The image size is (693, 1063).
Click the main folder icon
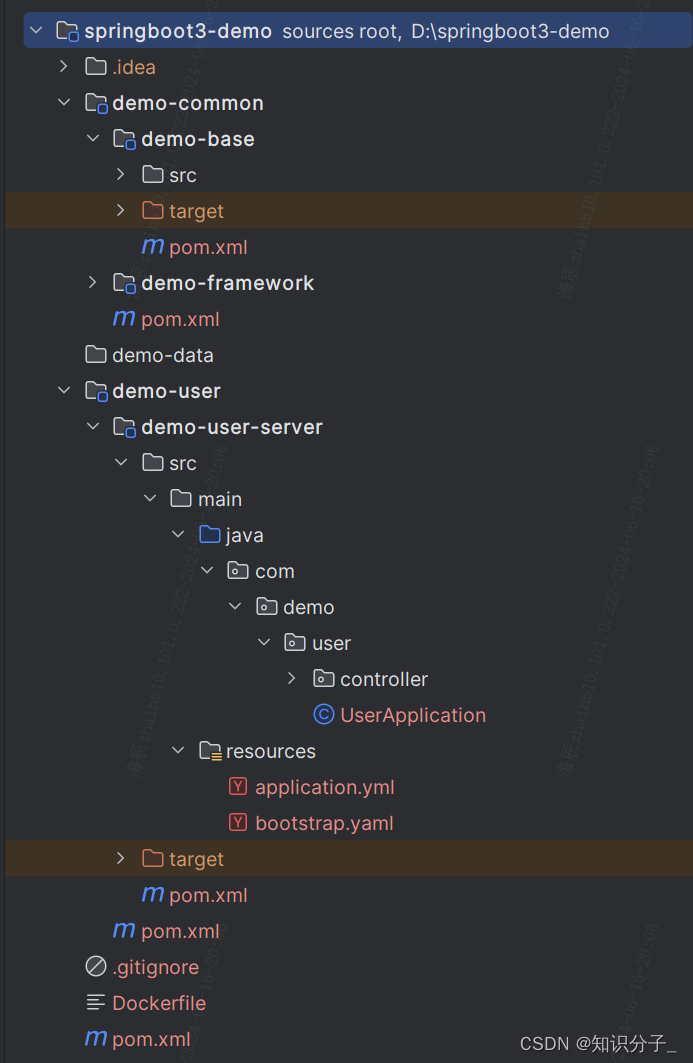tap(181, 498)
